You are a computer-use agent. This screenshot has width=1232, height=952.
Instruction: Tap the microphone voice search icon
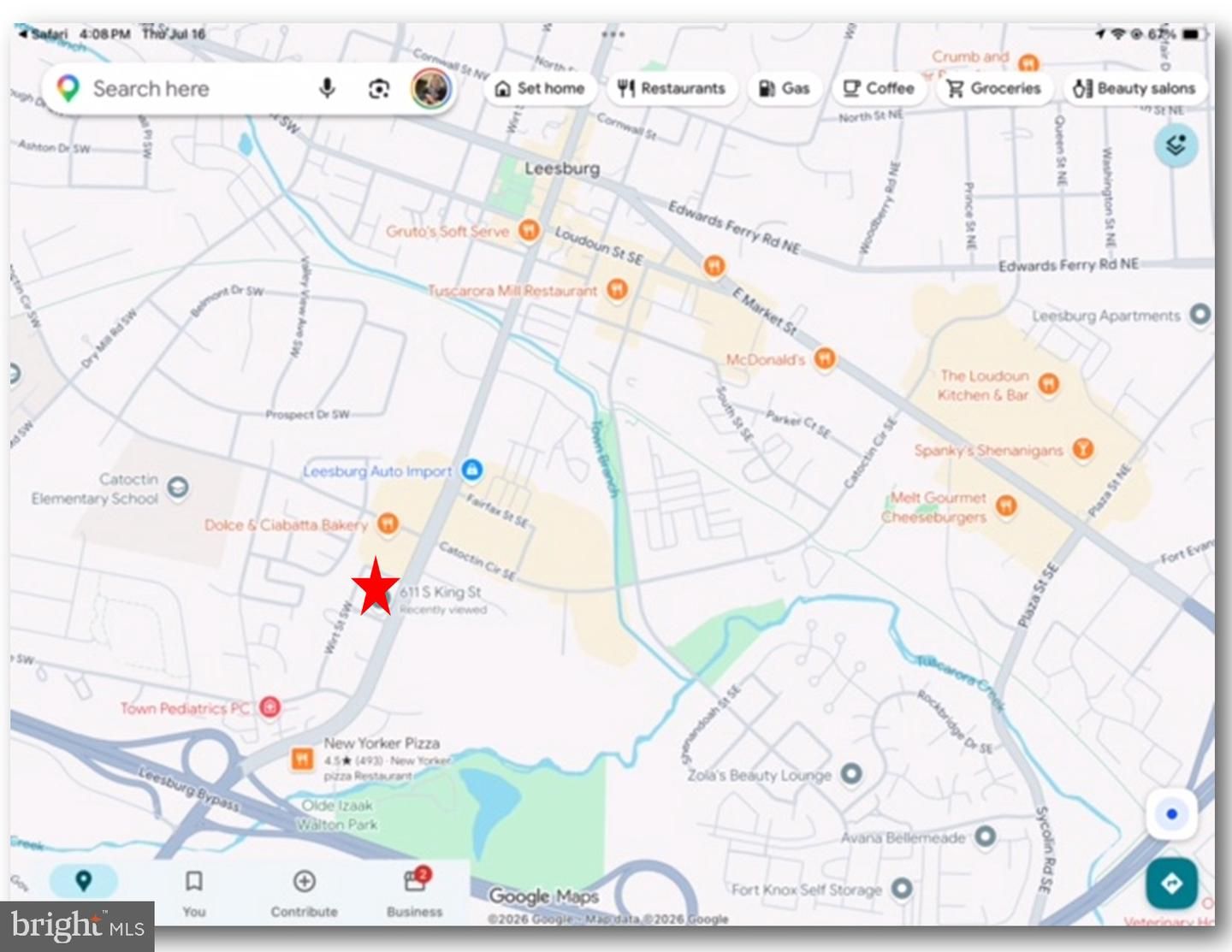(x=327, y=88)
